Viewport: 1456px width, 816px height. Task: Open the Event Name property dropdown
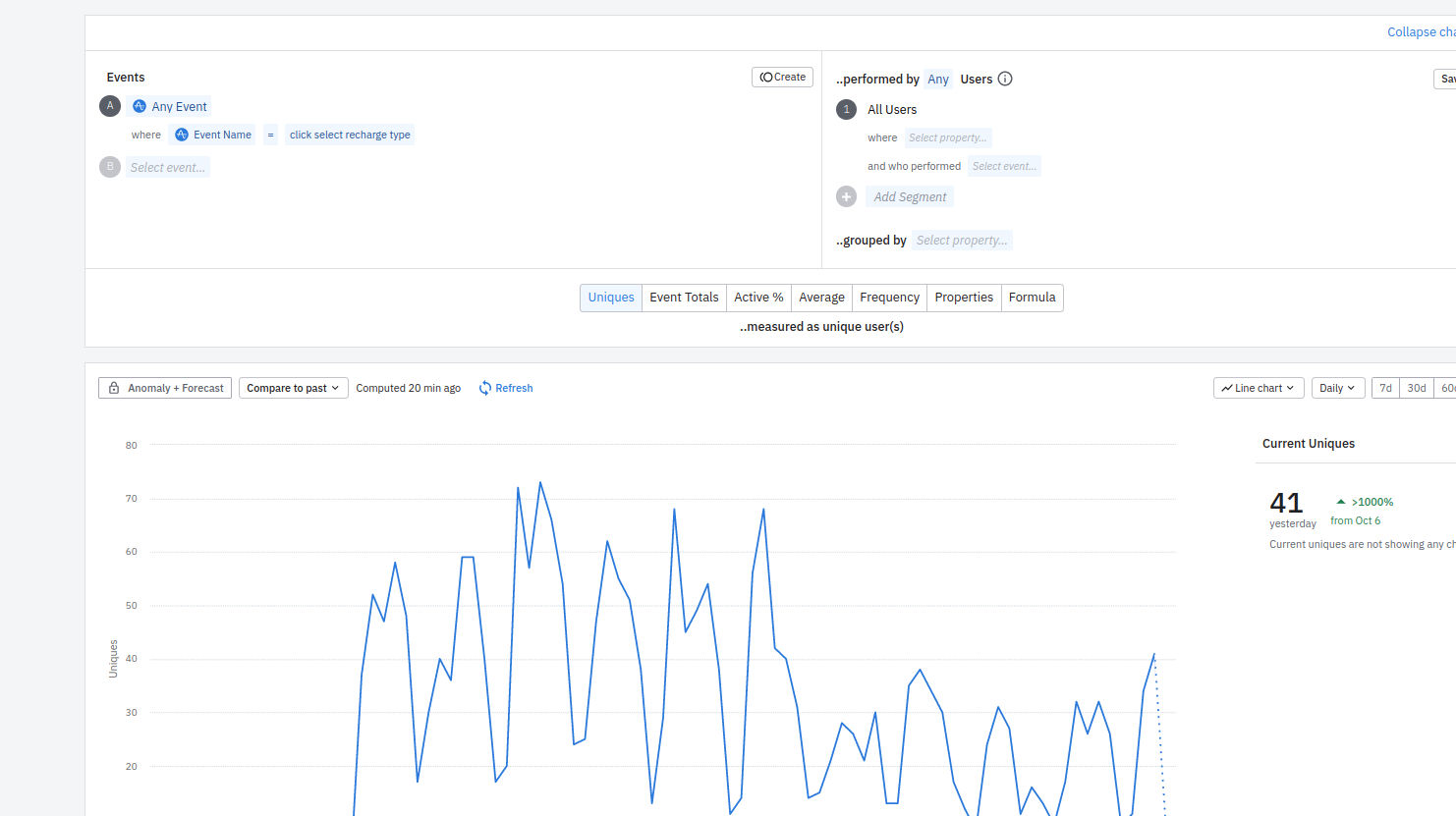(212, 135)
